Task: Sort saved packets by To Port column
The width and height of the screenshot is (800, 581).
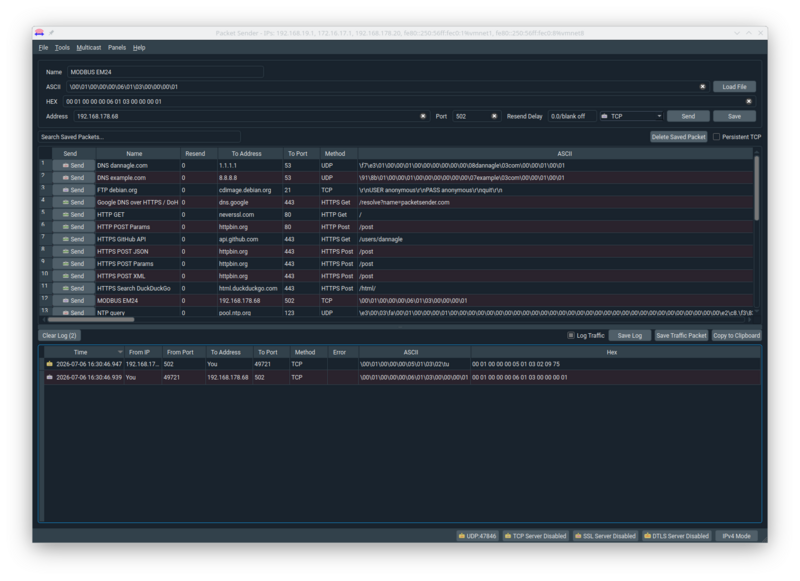Action: pyautogui.click(x=297, y=154)
